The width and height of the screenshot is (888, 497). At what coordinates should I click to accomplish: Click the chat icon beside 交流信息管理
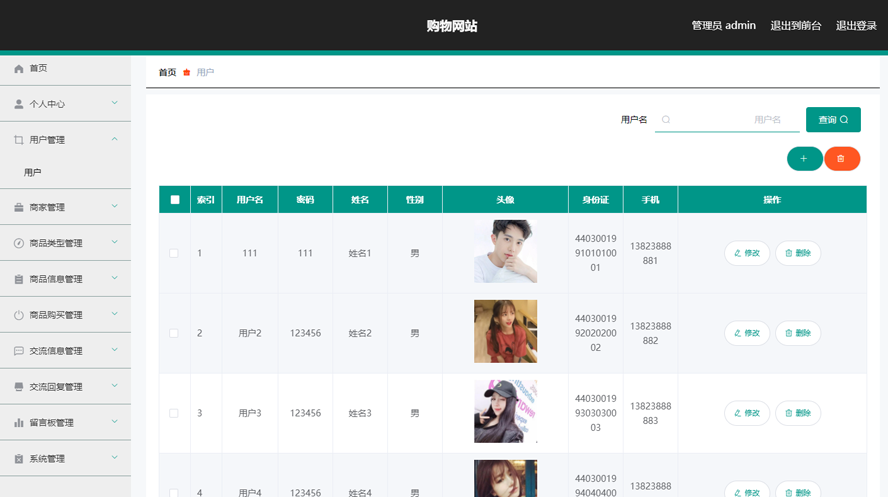tap(19, 351)
